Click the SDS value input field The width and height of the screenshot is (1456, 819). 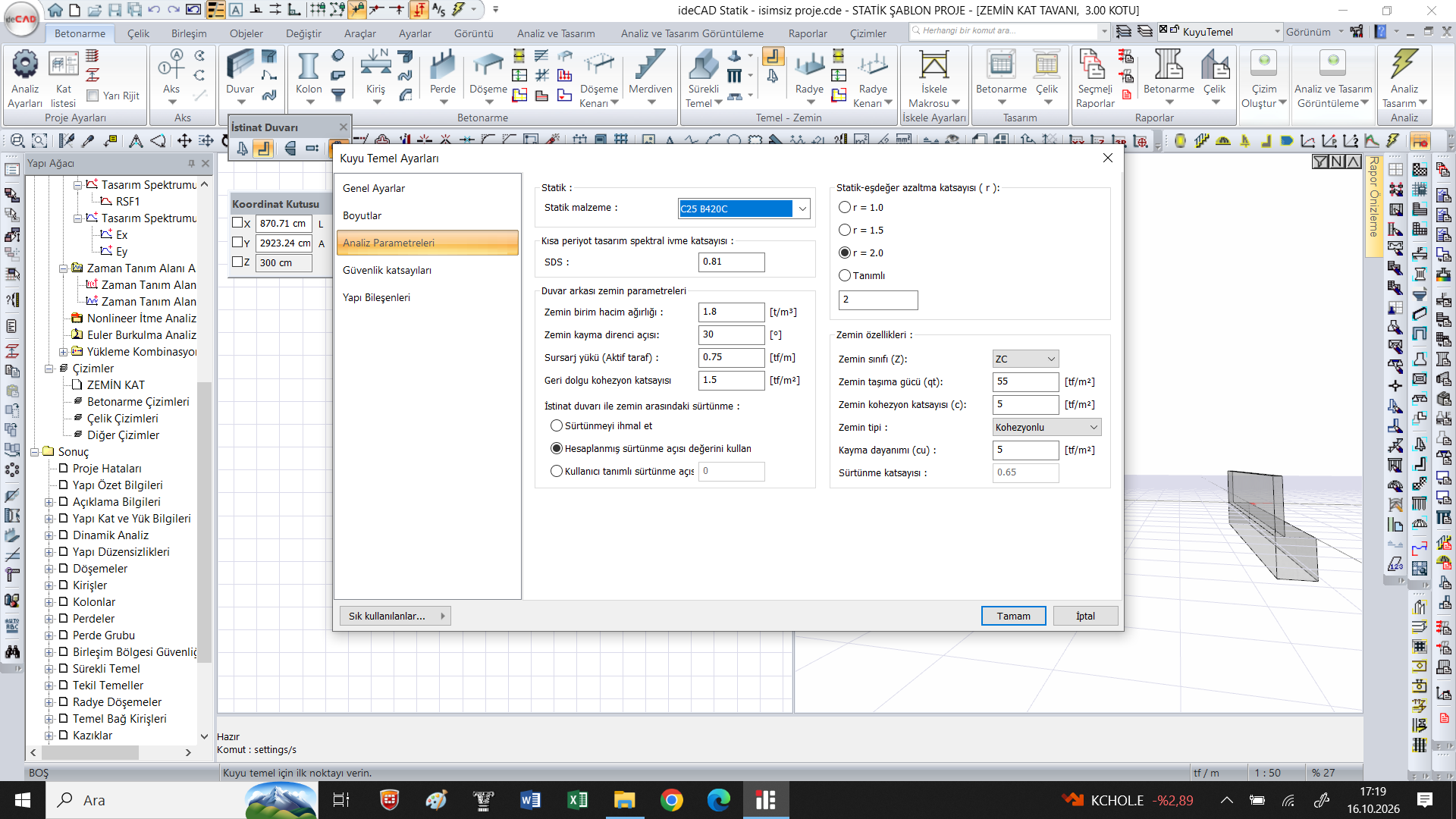[731, 262]
